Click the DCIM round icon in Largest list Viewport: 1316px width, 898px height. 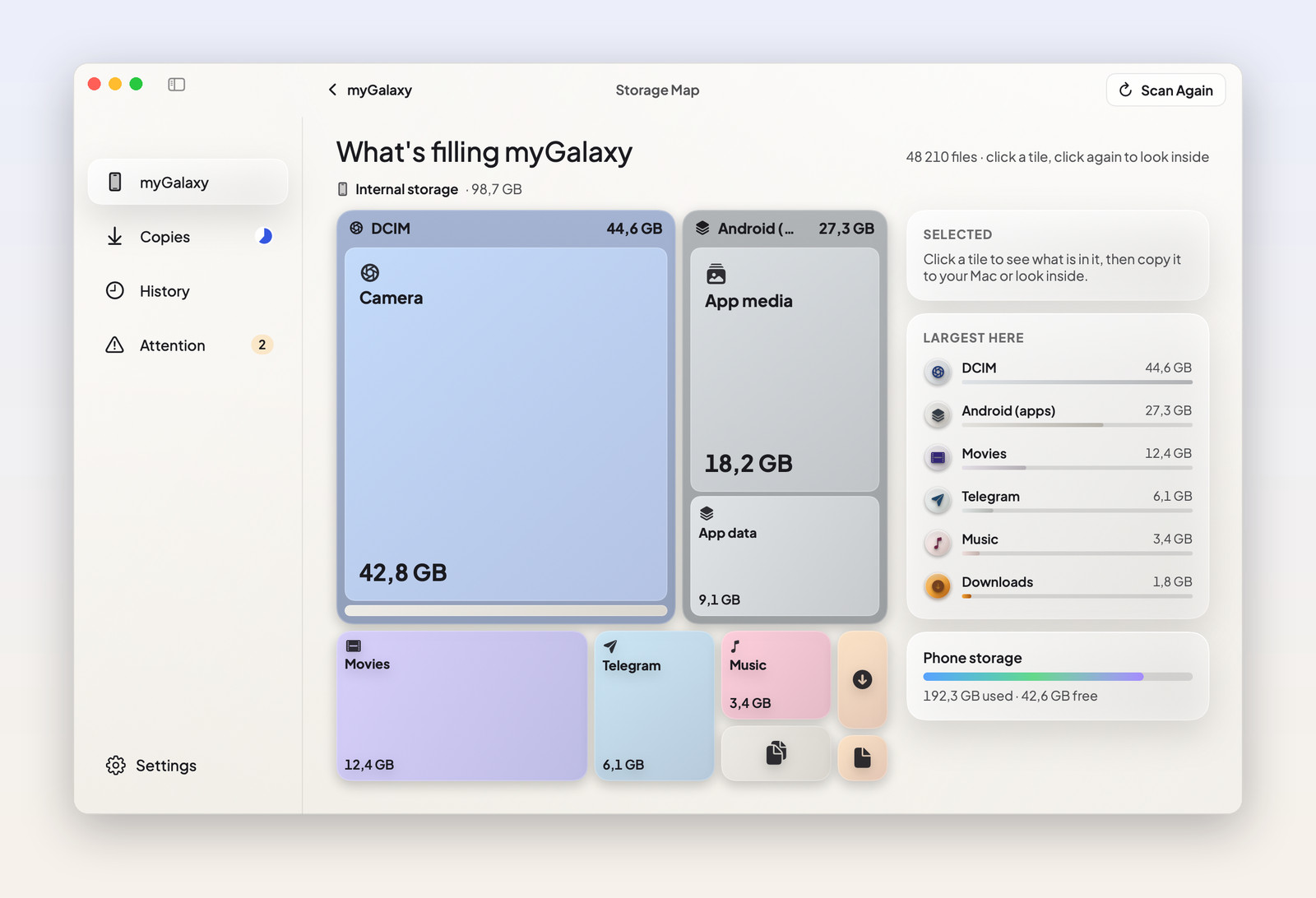click(938, 373)
